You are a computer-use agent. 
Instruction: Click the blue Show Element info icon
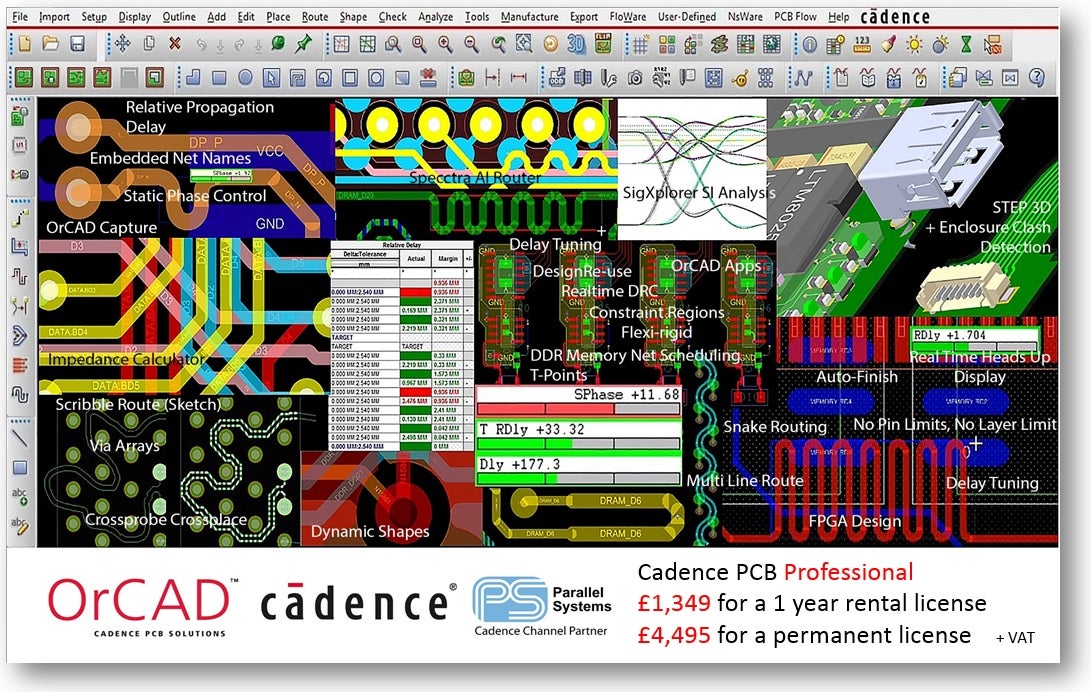click(809, 45)
